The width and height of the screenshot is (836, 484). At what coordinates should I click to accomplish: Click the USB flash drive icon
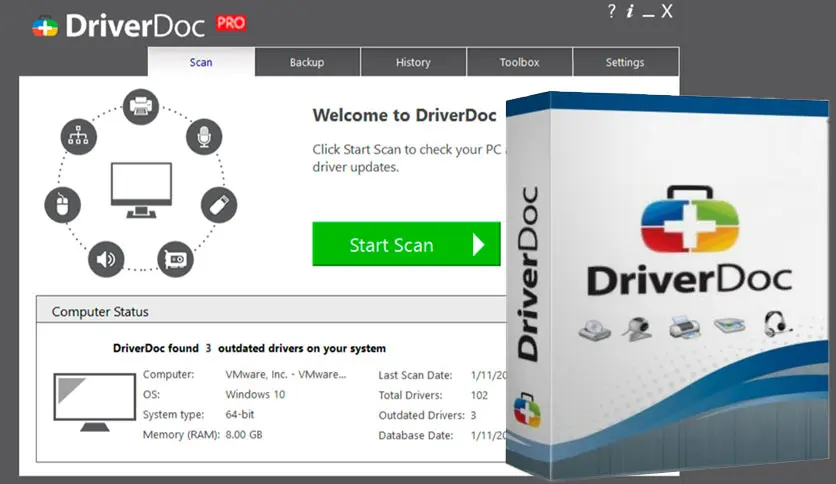[x=219, y=205]
